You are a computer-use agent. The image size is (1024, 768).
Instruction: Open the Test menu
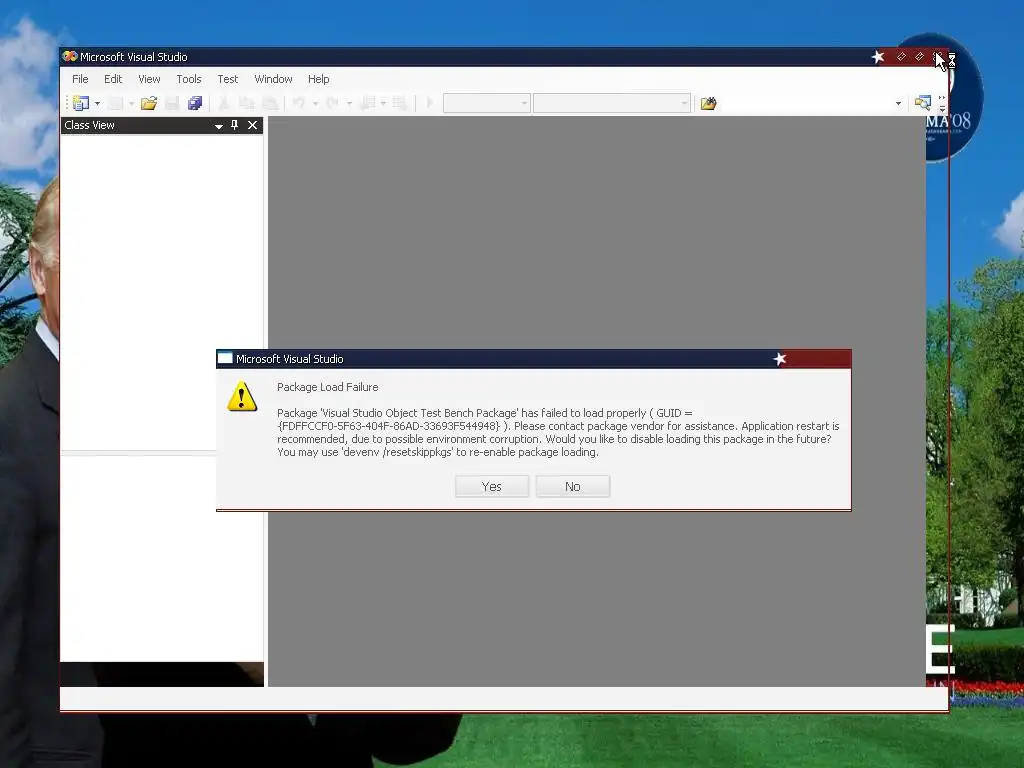click(228, 79)
